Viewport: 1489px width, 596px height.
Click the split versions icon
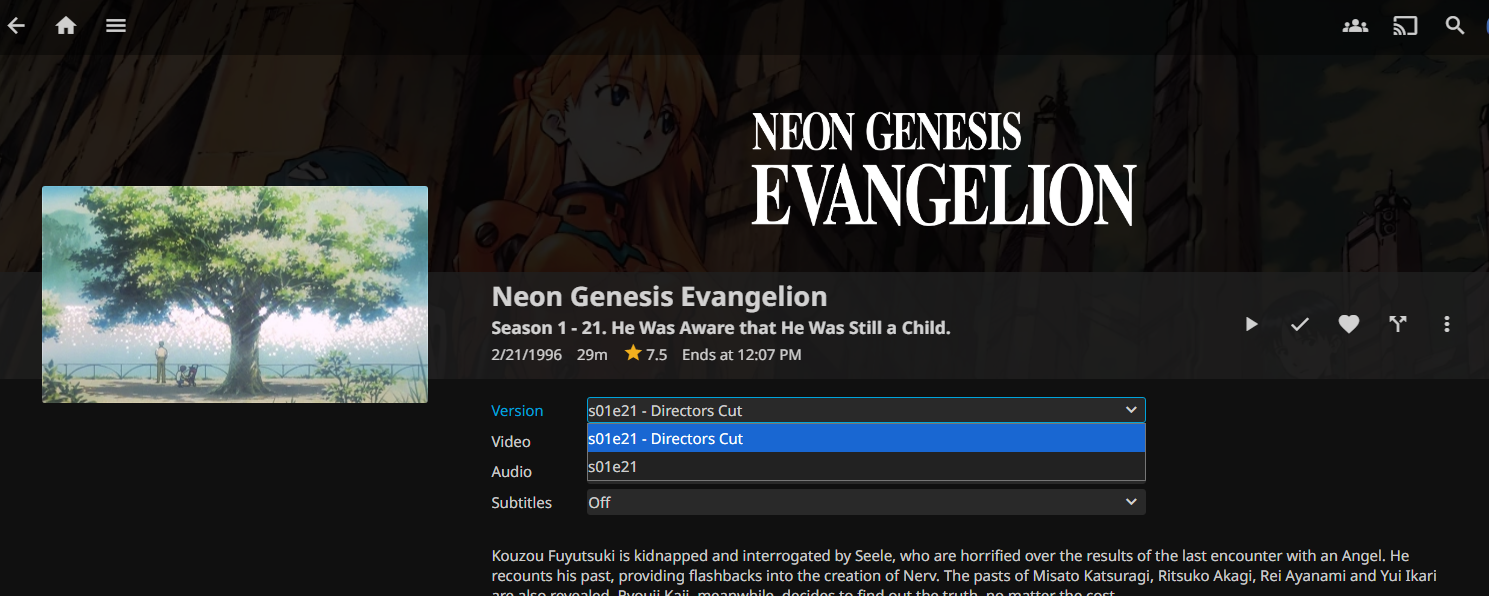pyautogui.click(x=1398, y=324)
